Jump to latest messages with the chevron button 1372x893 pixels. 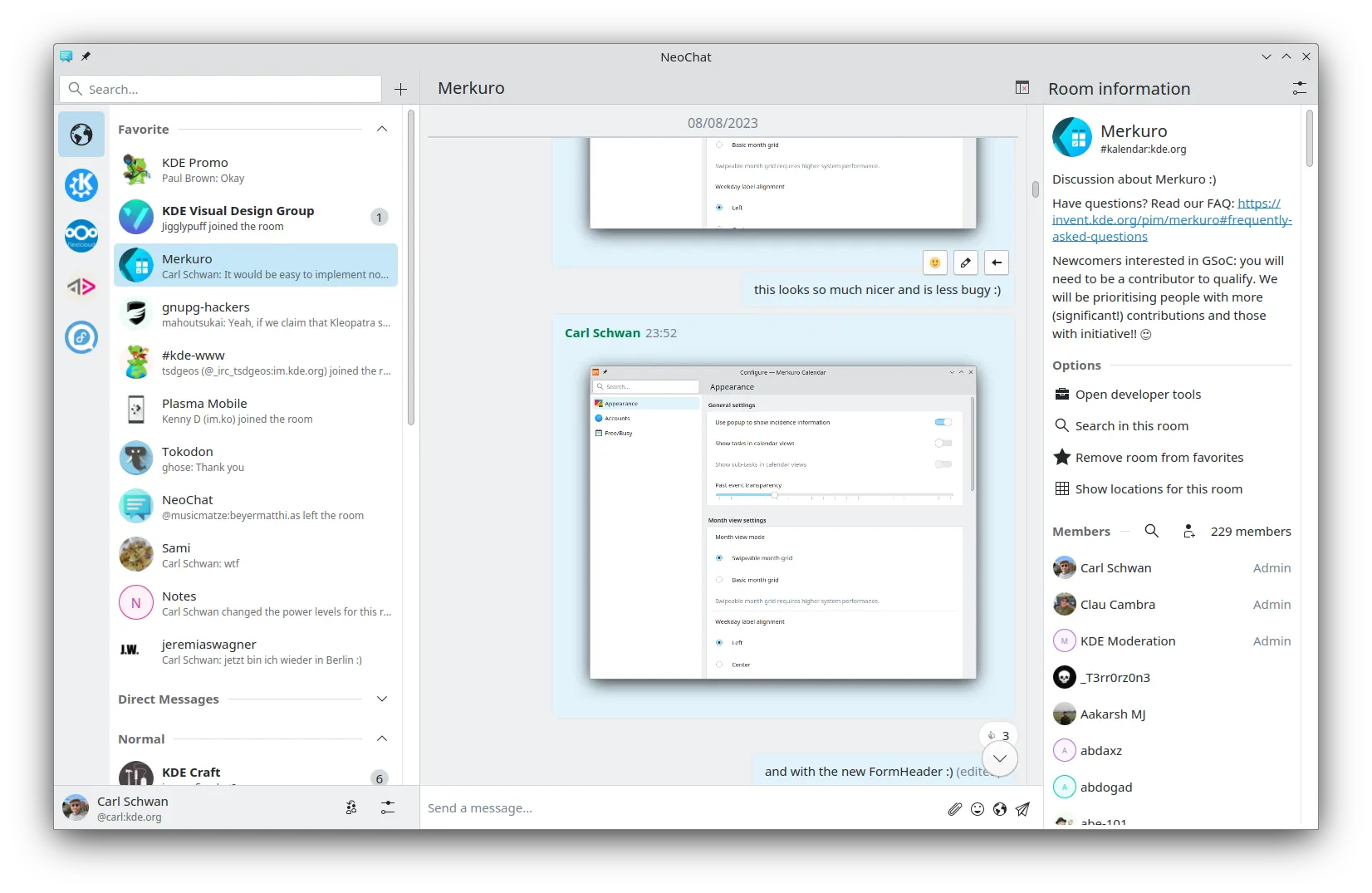[x=999, y=758]
